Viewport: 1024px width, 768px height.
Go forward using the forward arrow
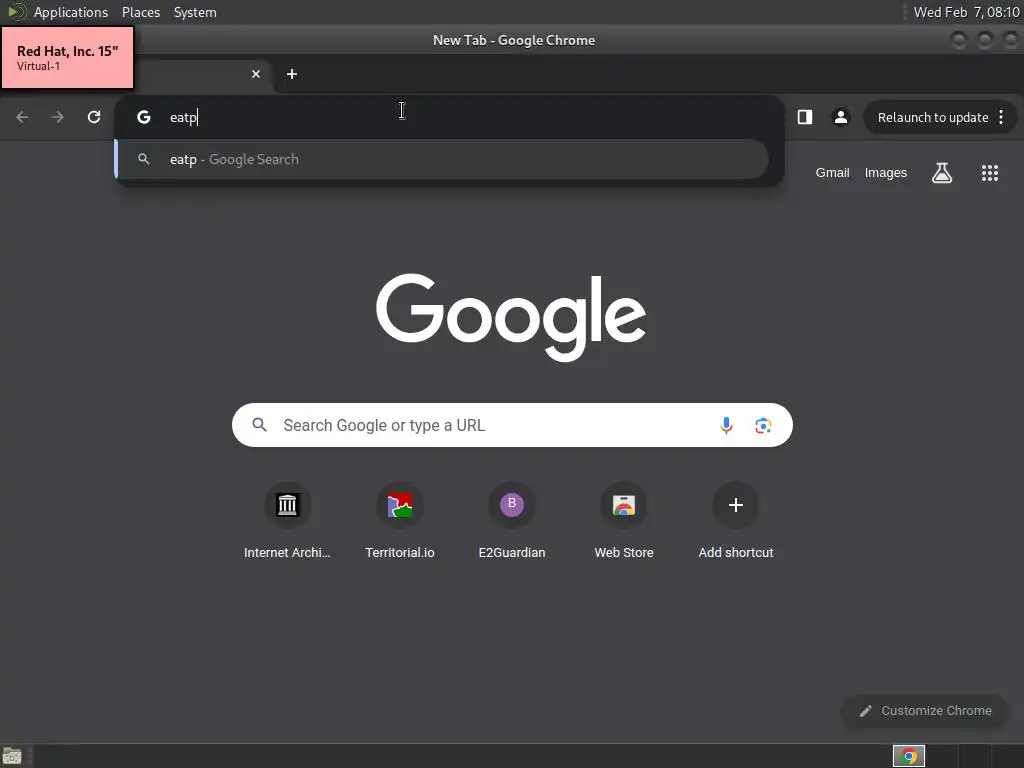tap(58, 117)
